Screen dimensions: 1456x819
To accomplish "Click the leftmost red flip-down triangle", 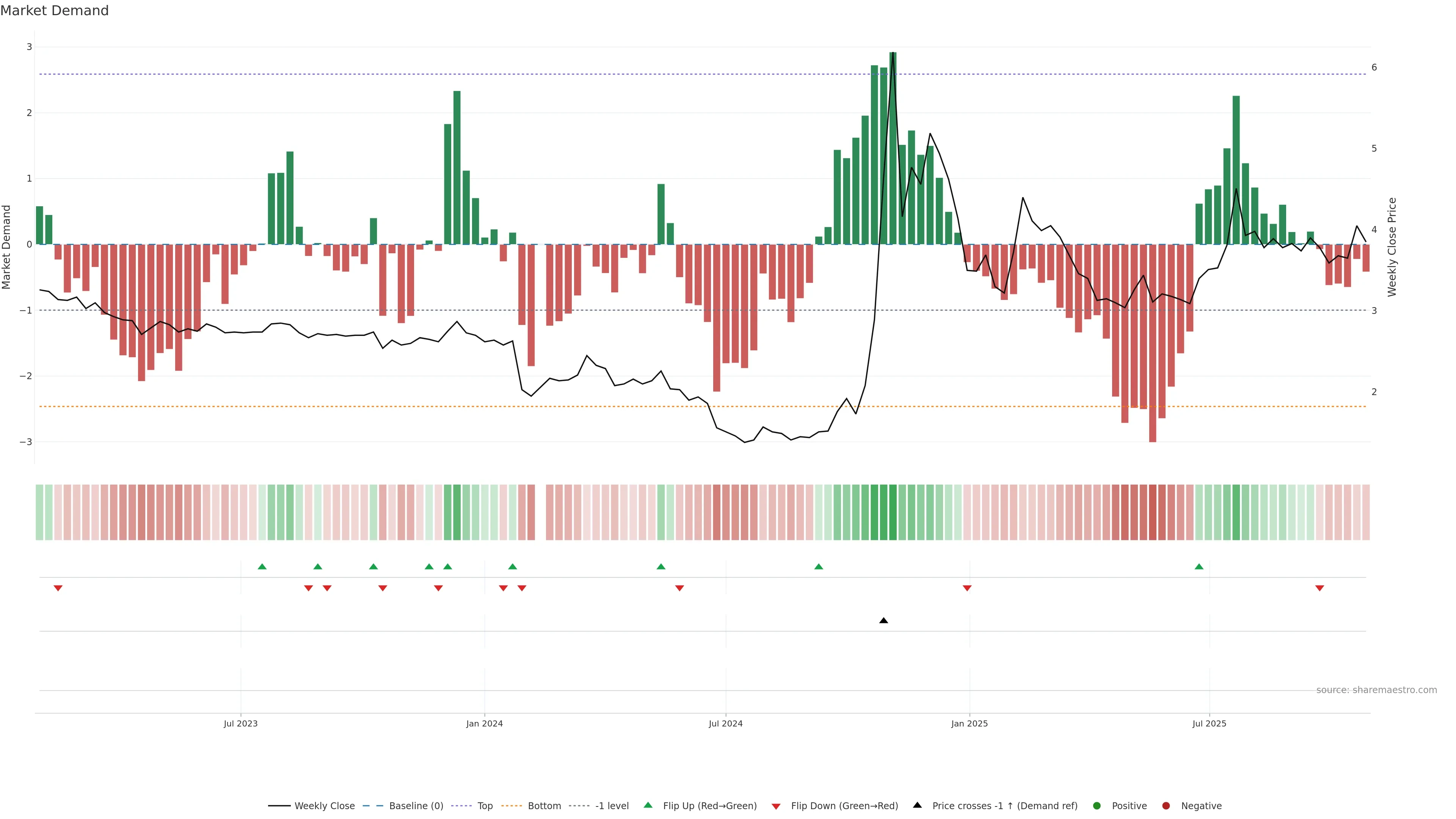I will point(58,588).
